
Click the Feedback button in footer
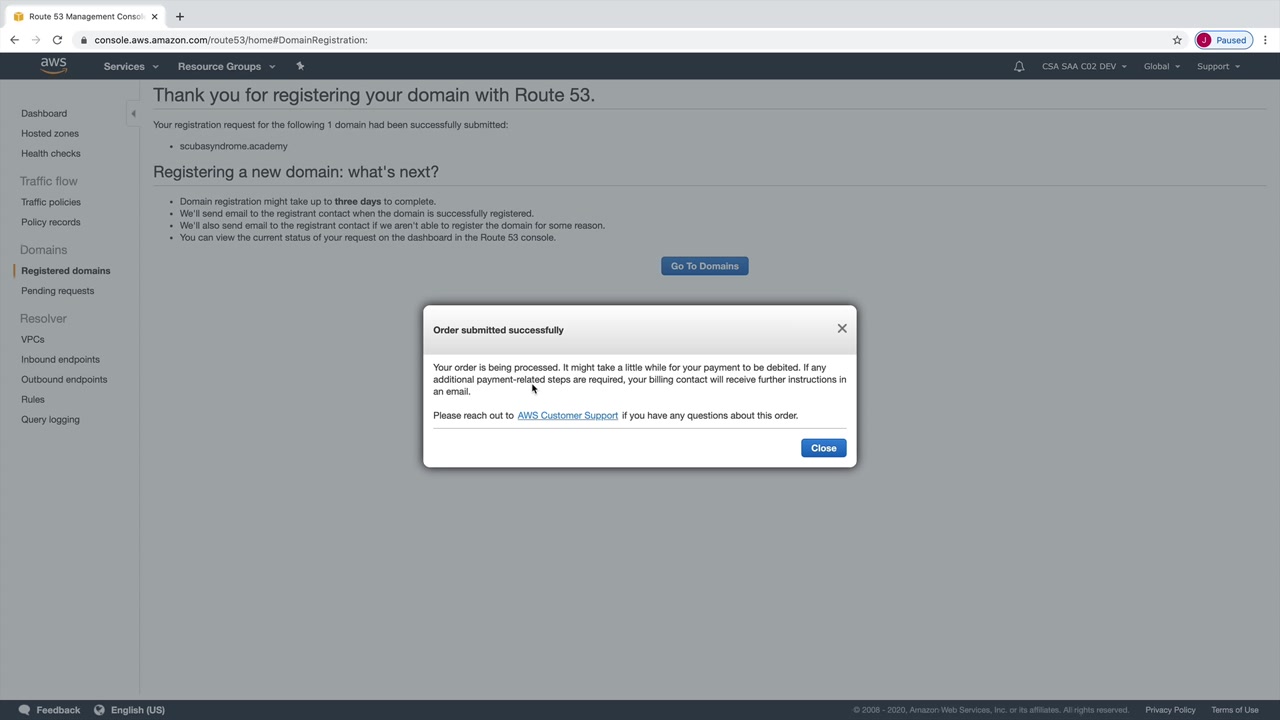[50, 710]
